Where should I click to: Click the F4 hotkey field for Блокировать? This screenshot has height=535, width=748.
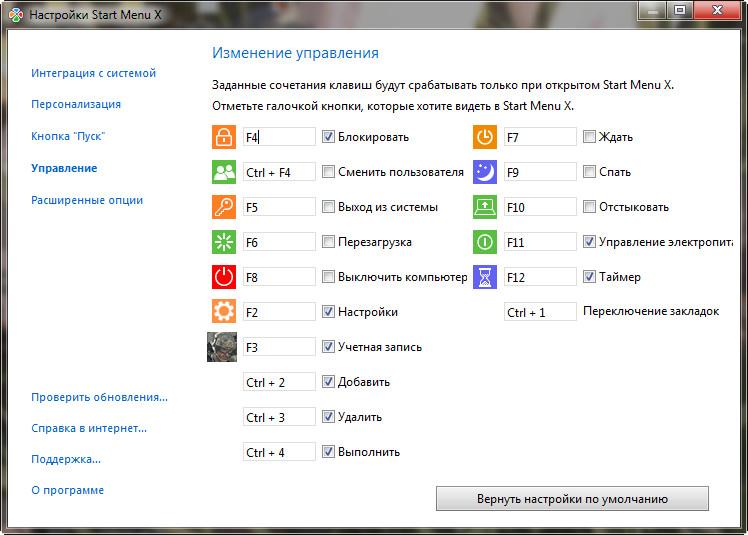coord(279,137)
